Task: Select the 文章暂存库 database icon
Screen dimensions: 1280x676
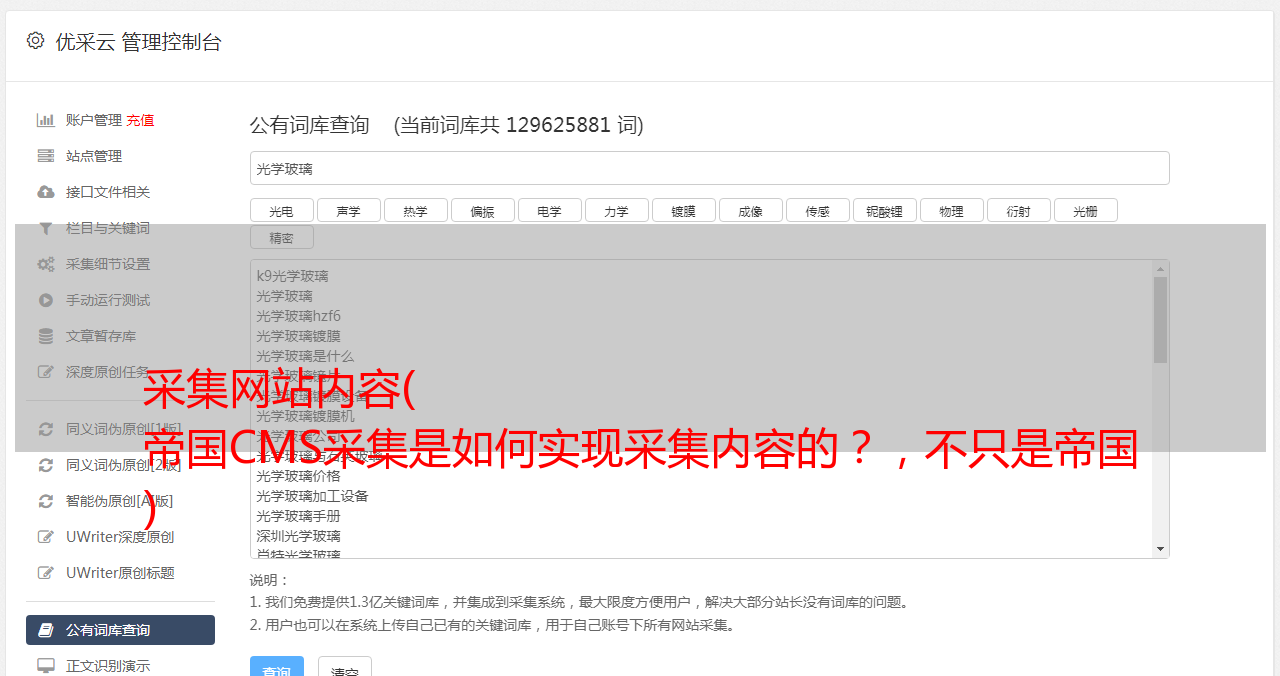Action: pos(46,336)
